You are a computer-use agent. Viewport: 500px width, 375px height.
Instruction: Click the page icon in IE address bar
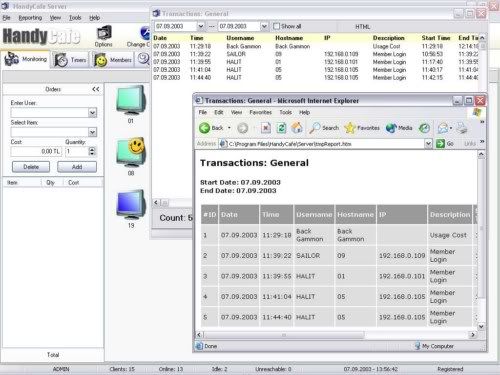[223, 144]
